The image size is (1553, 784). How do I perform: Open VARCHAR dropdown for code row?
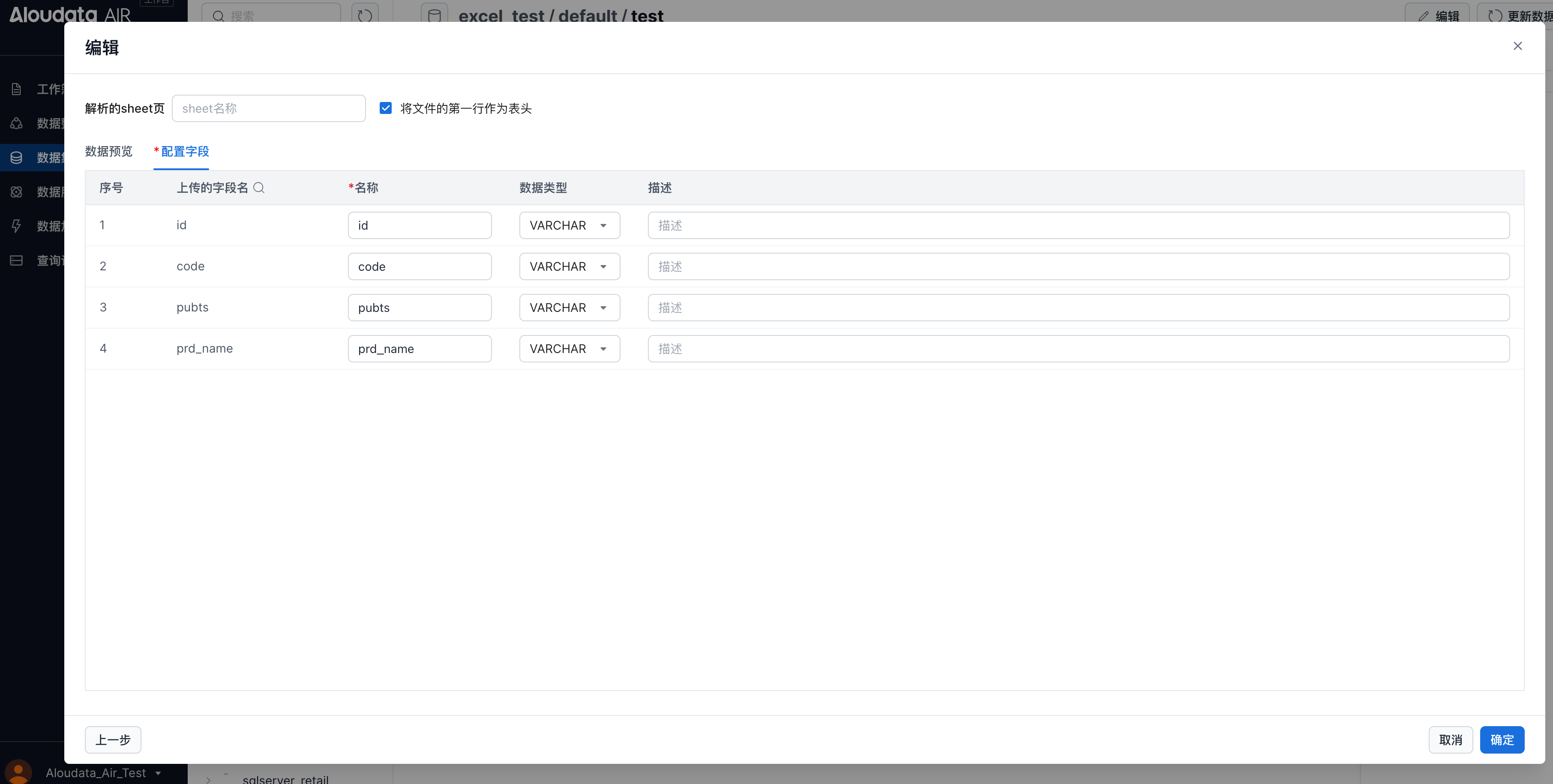(569, 266)
